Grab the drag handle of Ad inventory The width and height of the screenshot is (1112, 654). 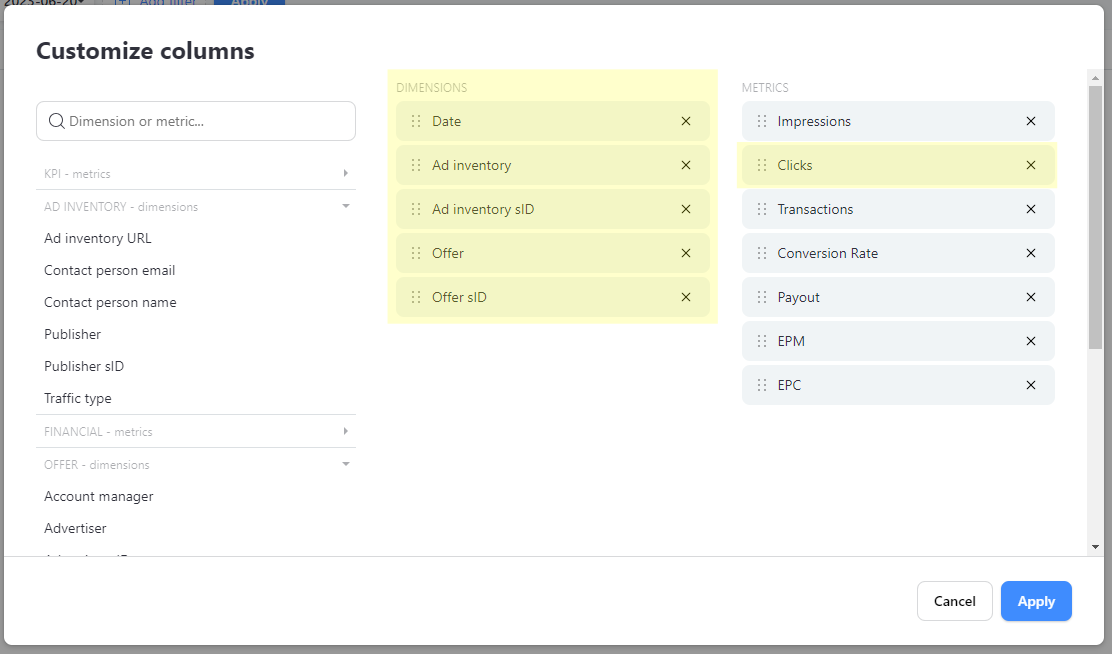[x=416, y=165]
